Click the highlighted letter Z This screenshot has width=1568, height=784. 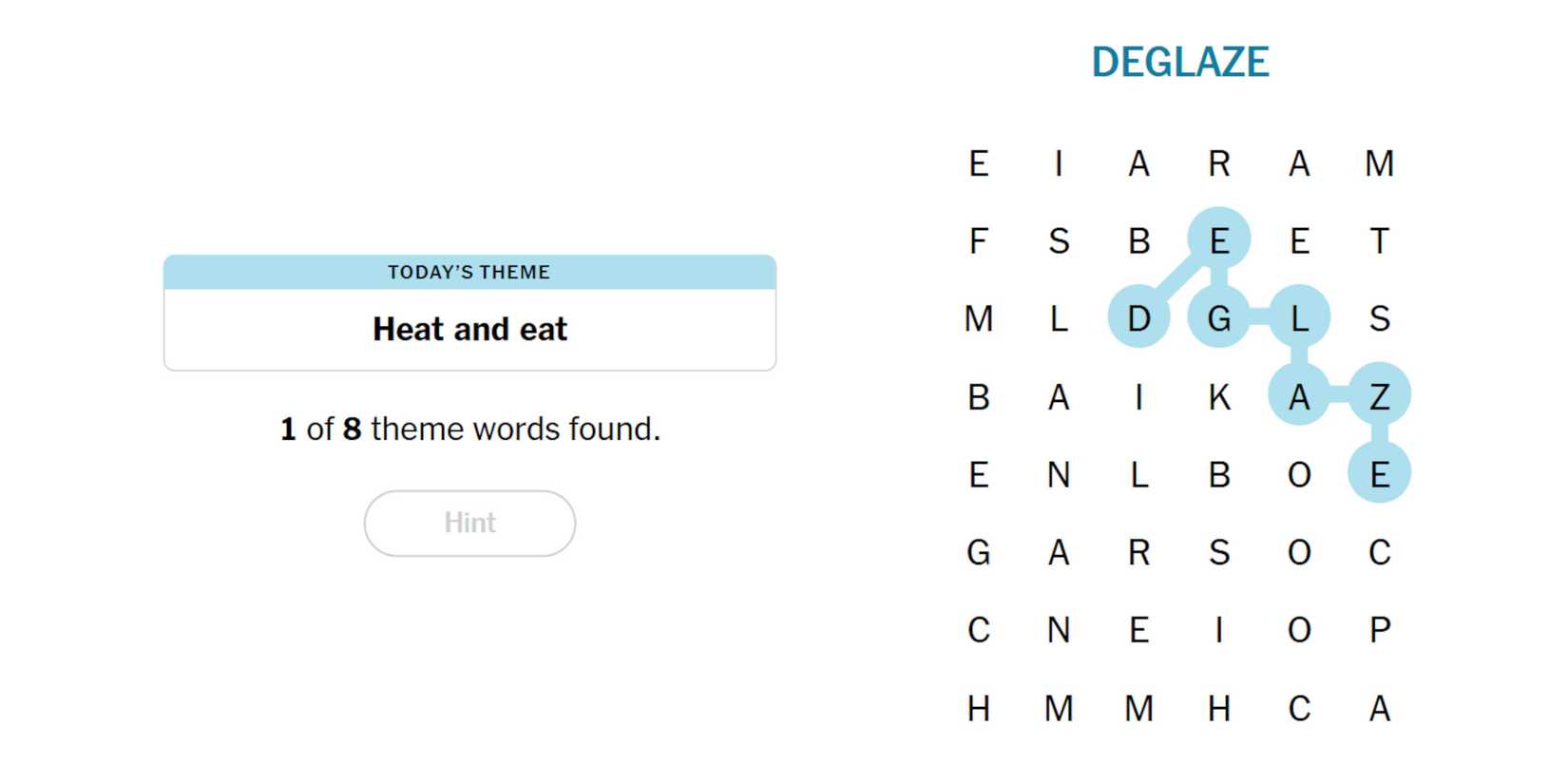1379,396
